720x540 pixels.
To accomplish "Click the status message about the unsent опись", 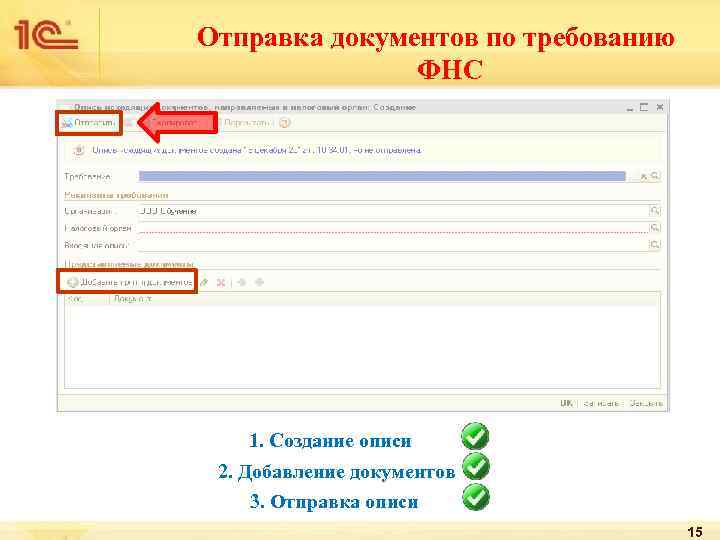I will point(257,150).
